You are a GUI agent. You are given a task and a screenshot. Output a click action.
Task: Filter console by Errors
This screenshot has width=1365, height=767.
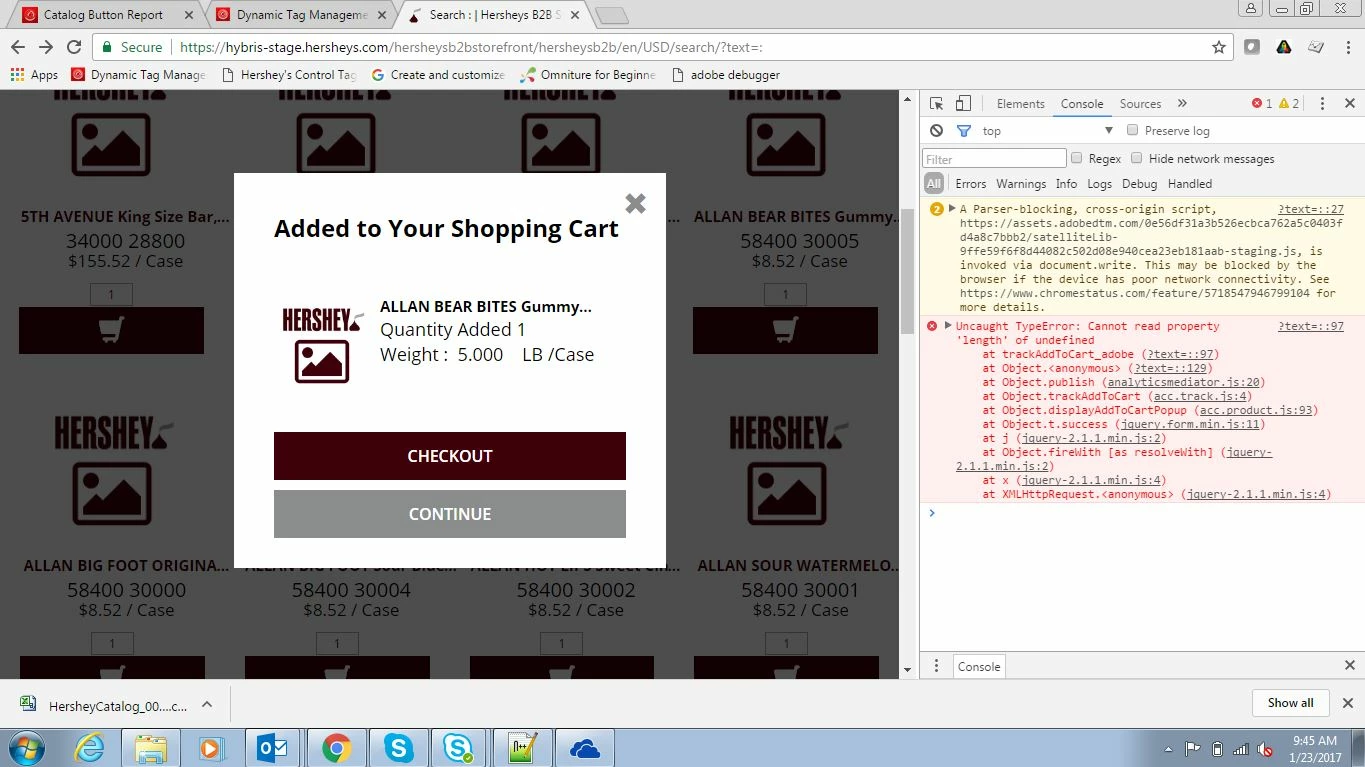970,184
